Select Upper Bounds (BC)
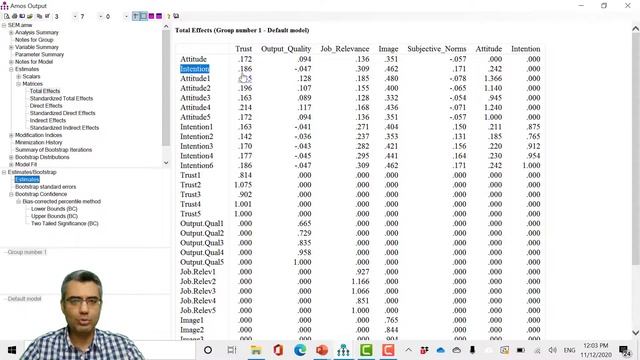This screenshot has width=640, height=360. [x=54, y=216]
